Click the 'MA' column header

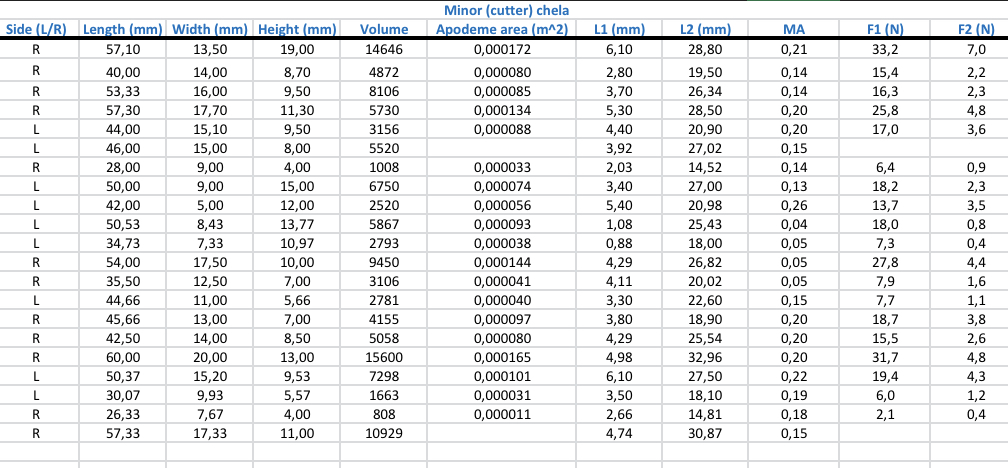tap(794, 29)
